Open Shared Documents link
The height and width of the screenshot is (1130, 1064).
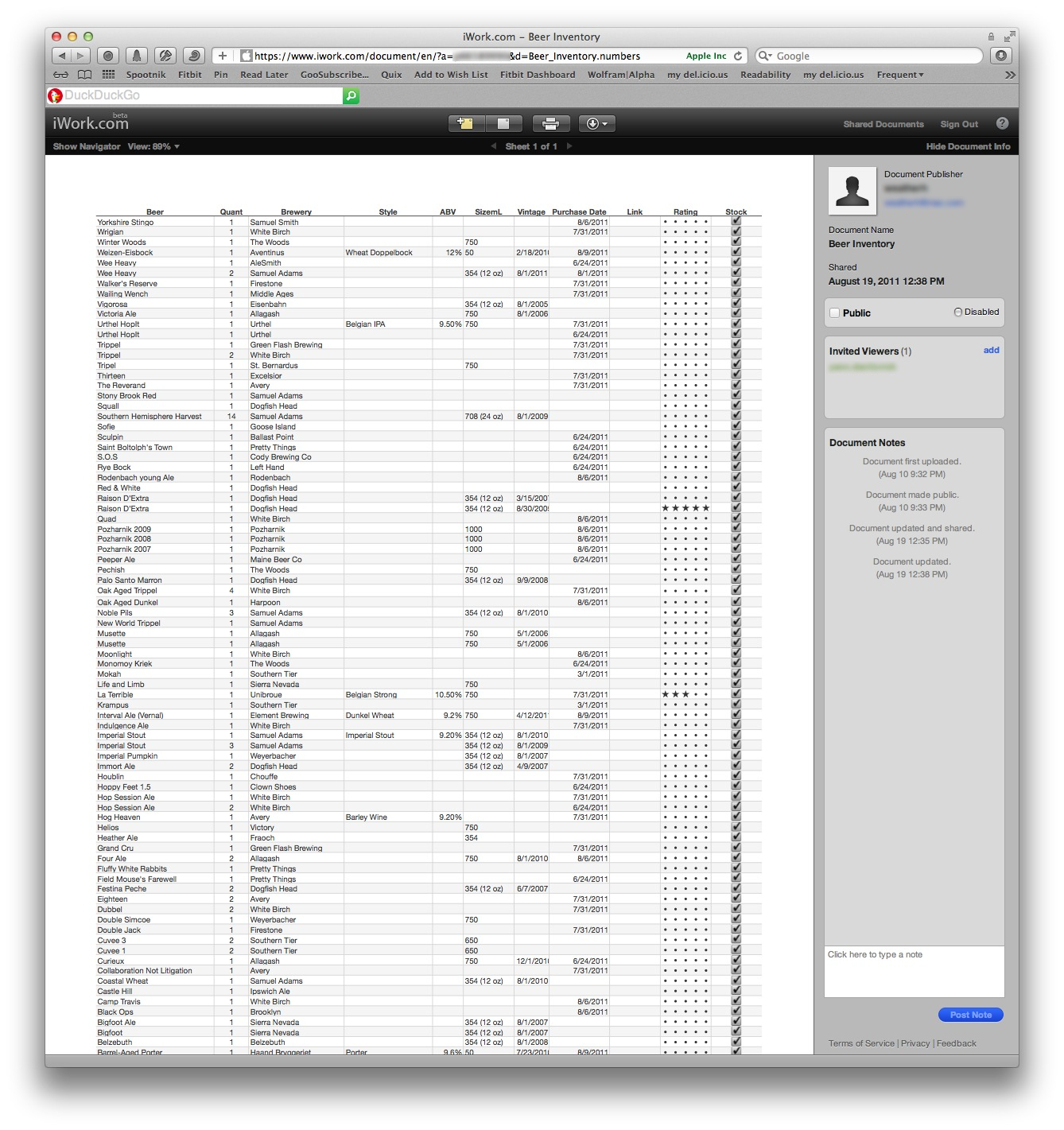point(883,124)
